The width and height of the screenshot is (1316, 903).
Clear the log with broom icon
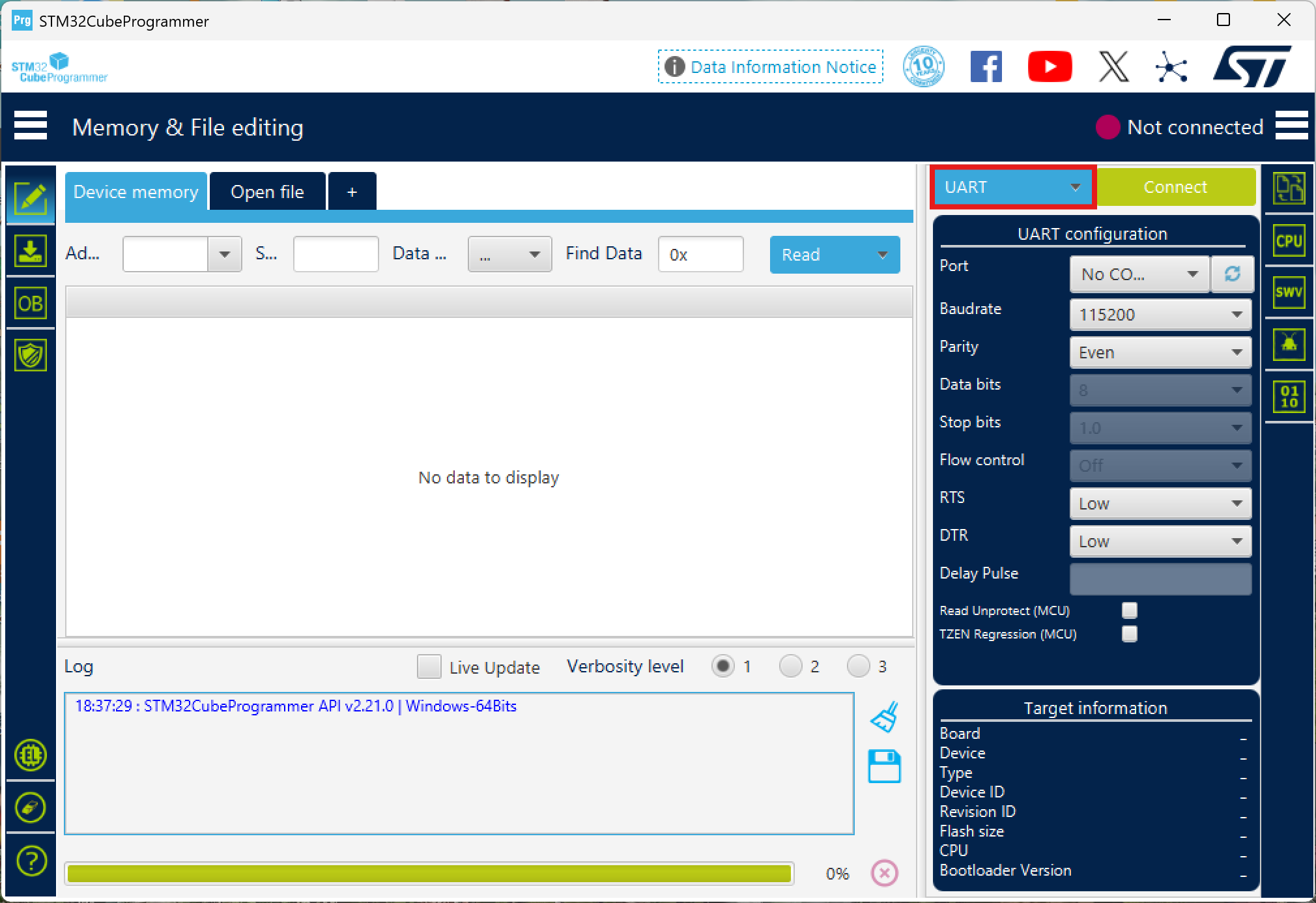884,717
